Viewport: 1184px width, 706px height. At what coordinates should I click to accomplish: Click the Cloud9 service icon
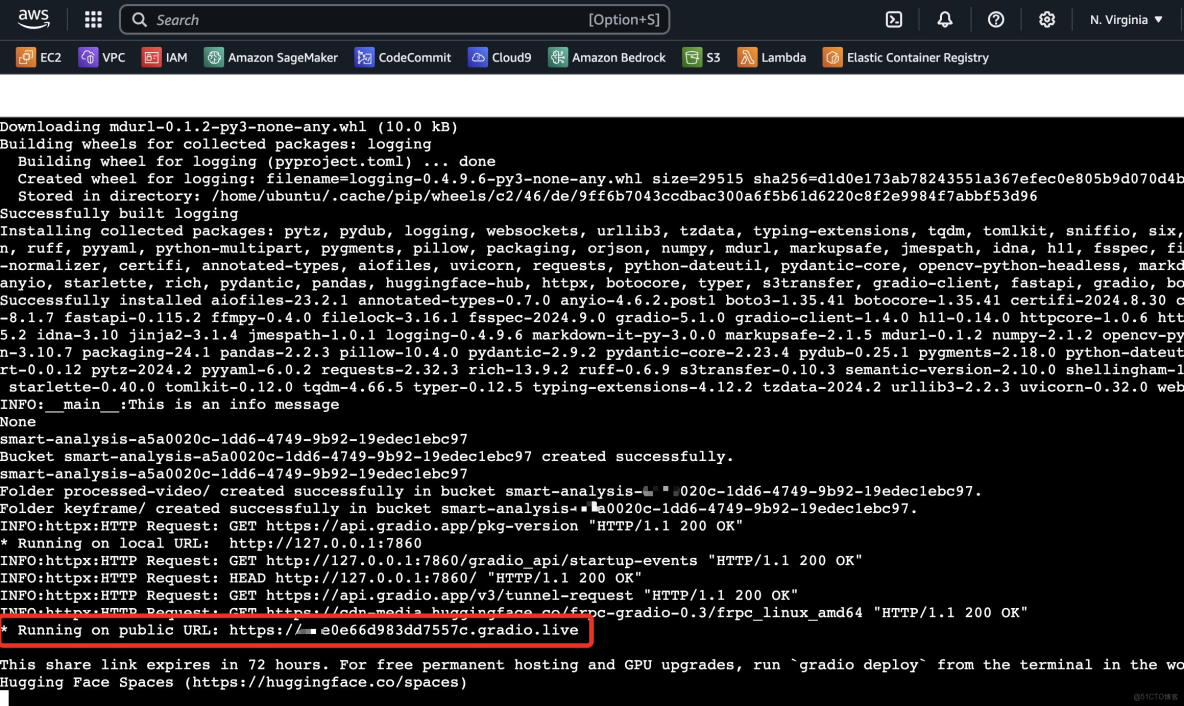click(477, 57)
